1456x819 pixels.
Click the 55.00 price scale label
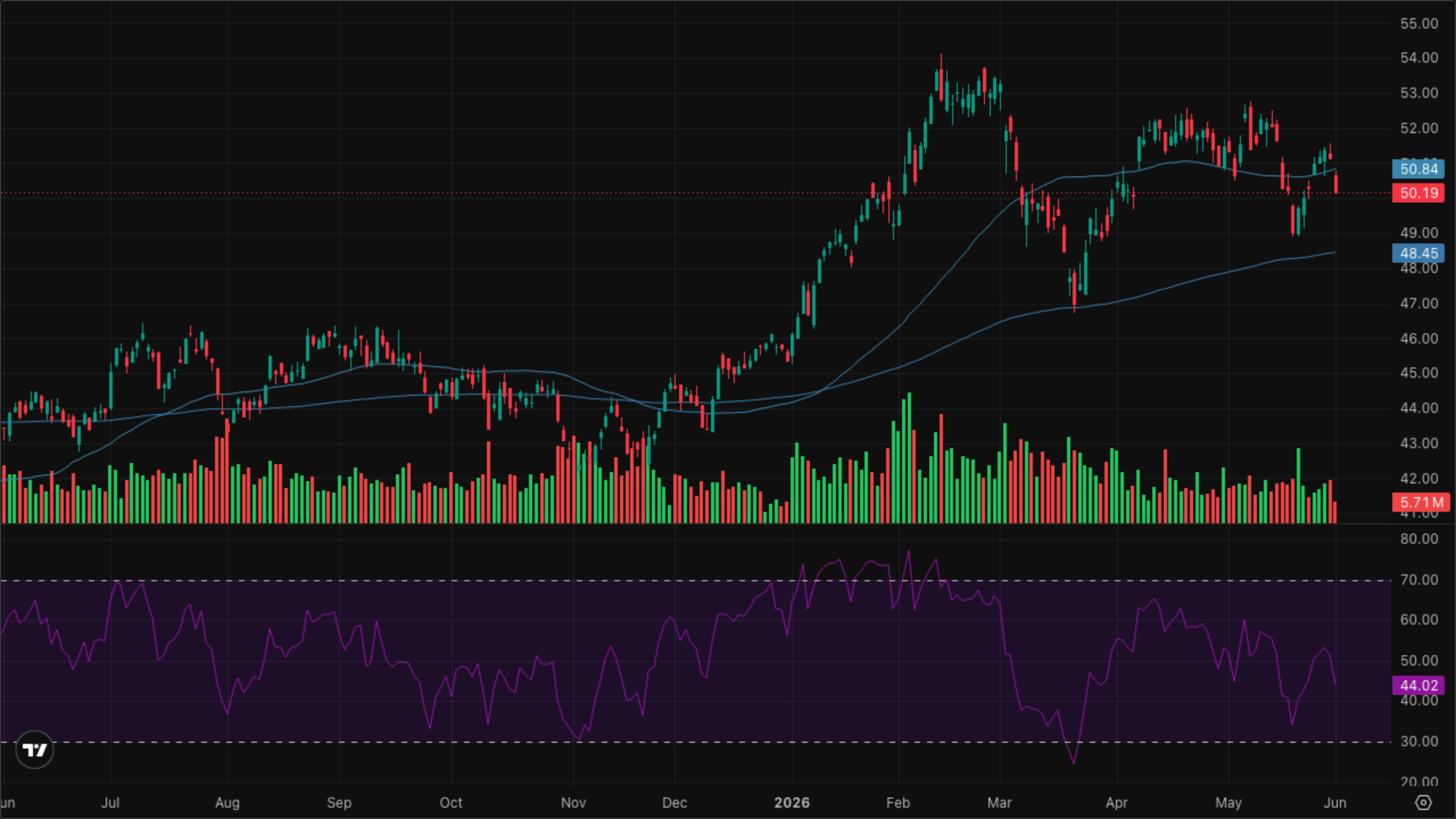point(1418,23)
